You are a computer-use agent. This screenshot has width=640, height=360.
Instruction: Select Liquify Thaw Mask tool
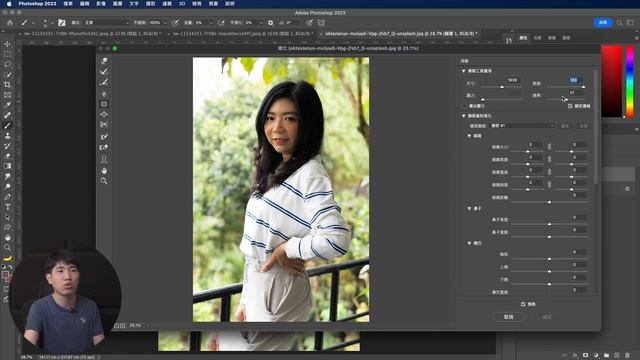pos(104,147)
